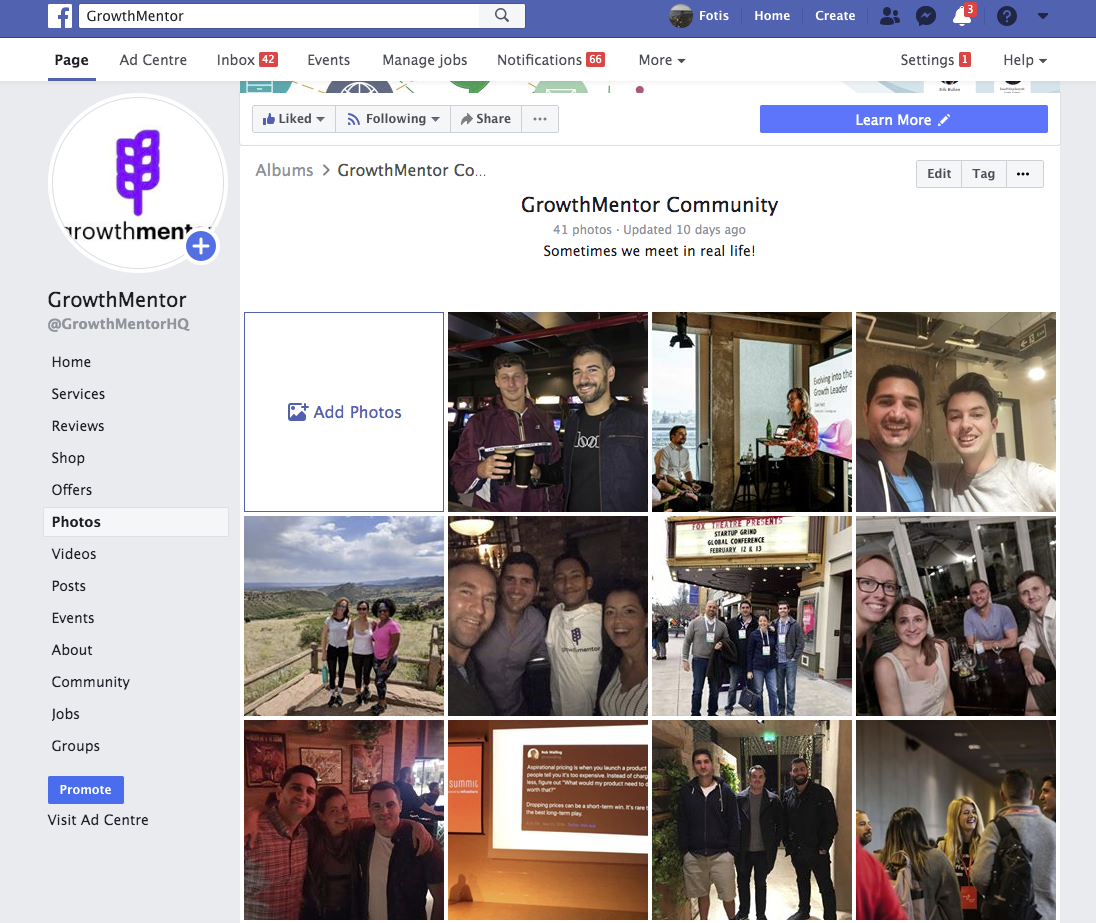Open photo of woman presenting Growth Leader slide
1096x923 pixels.
pos(751,412)
